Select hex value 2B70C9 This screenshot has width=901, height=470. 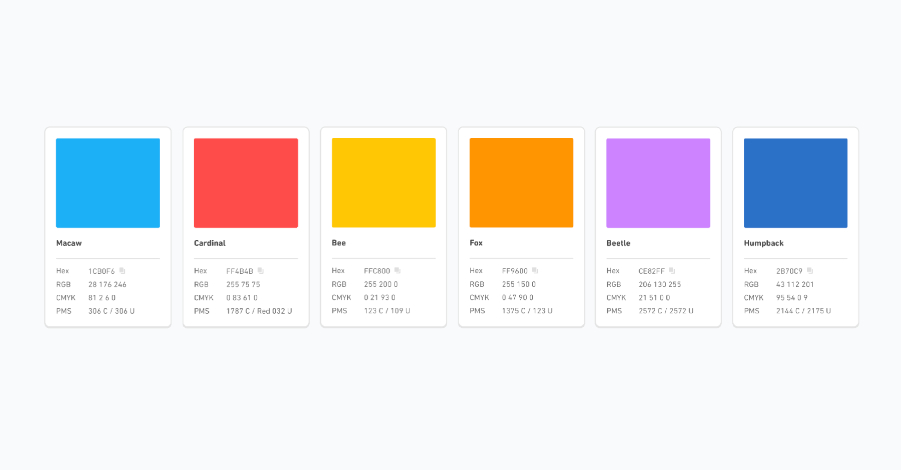click(790, 271)
